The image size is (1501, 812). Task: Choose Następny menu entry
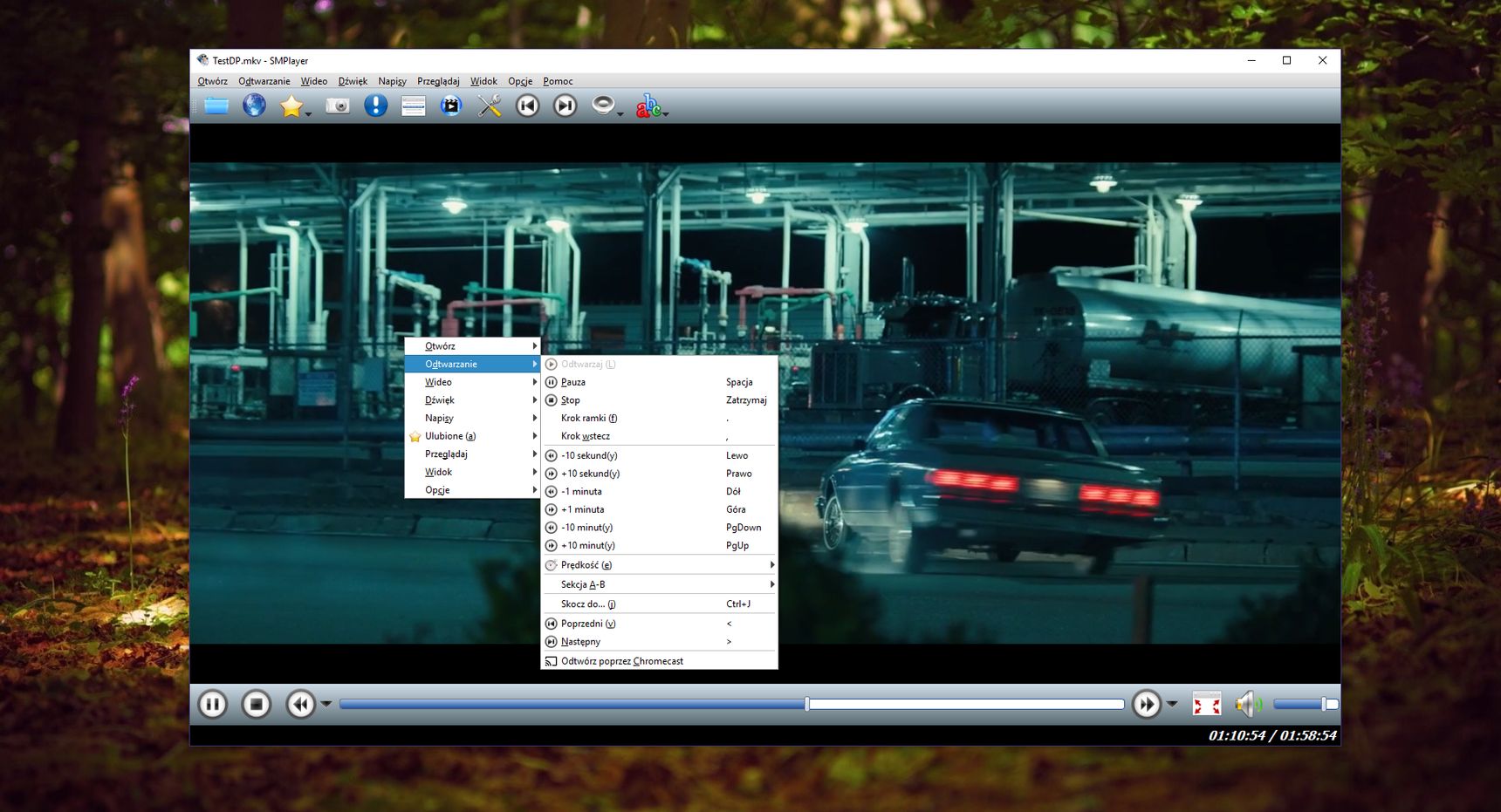coord(659,642)
